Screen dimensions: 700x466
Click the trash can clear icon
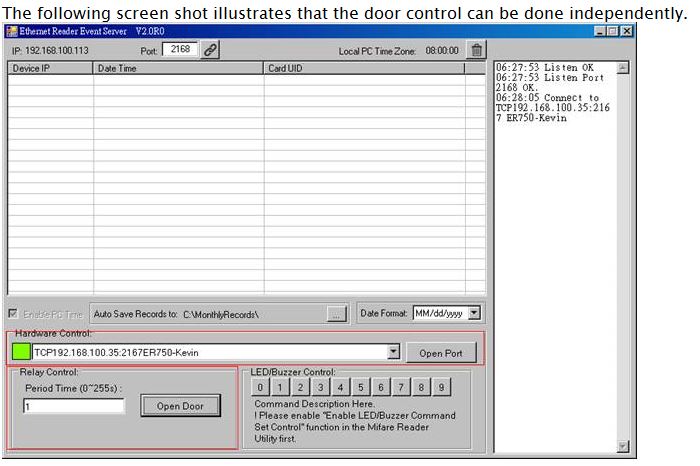(476, 50)
